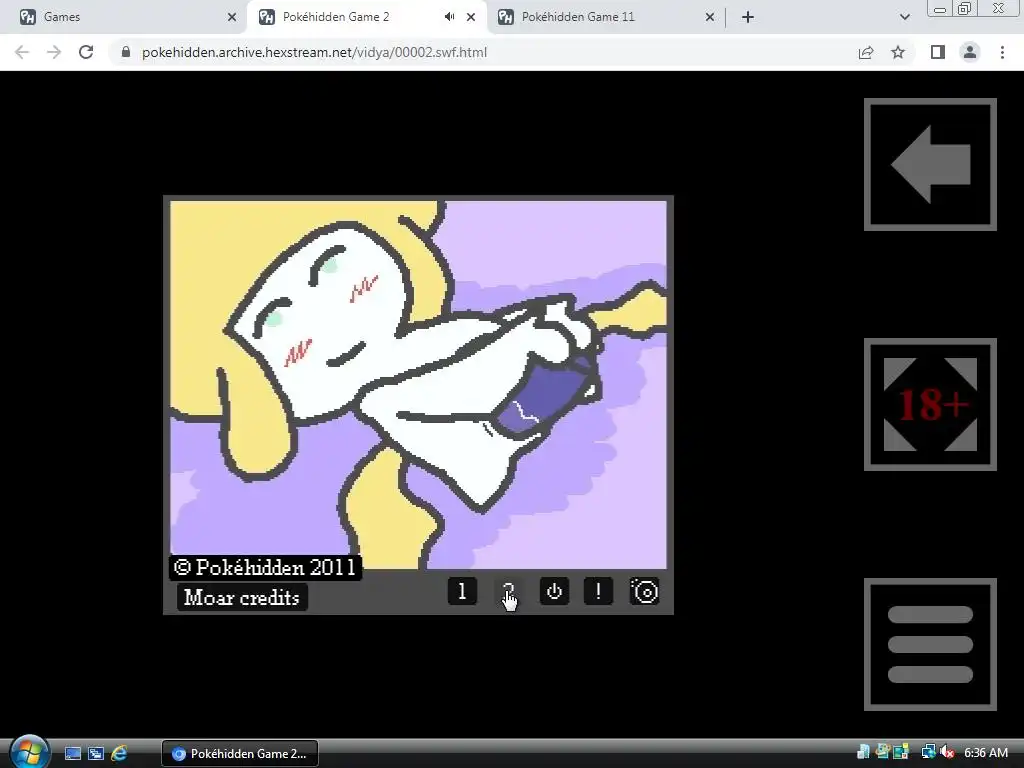Click the power icon in game bar
Screen dimensions: 1024x768
point(554,592)
